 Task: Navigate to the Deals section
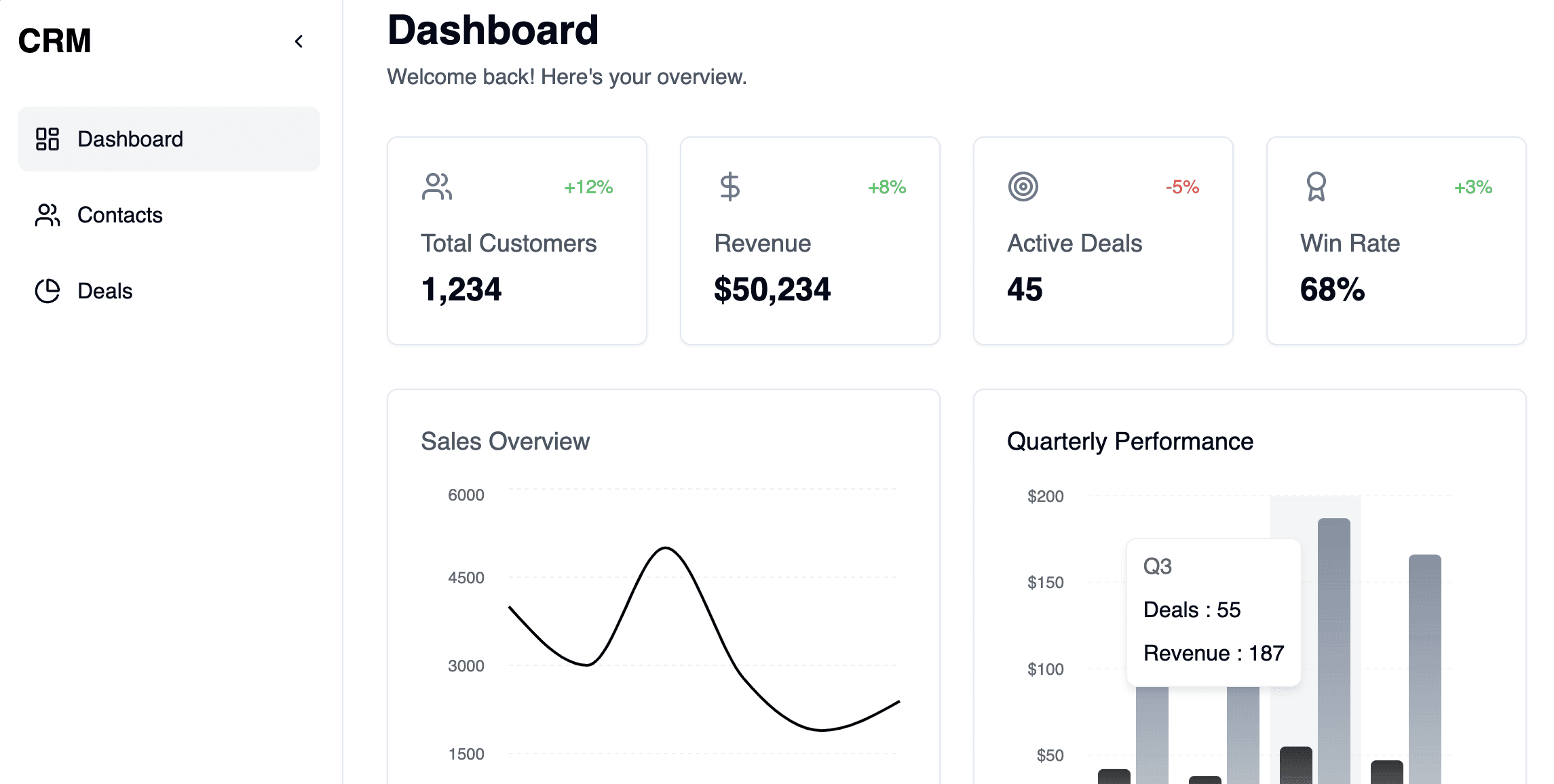[169, 291]
